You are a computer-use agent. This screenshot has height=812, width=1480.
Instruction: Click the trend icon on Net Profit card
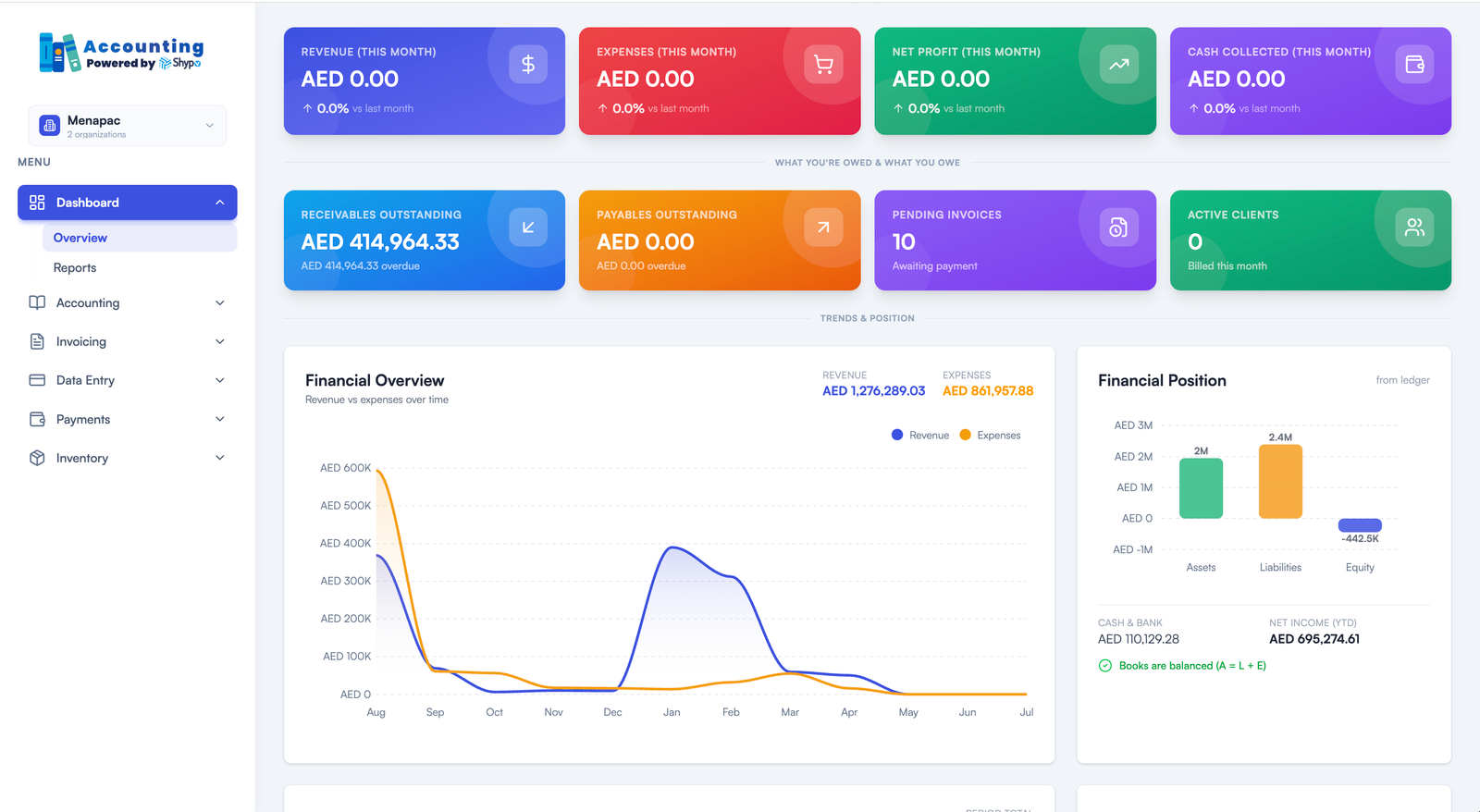point(1119,65)
